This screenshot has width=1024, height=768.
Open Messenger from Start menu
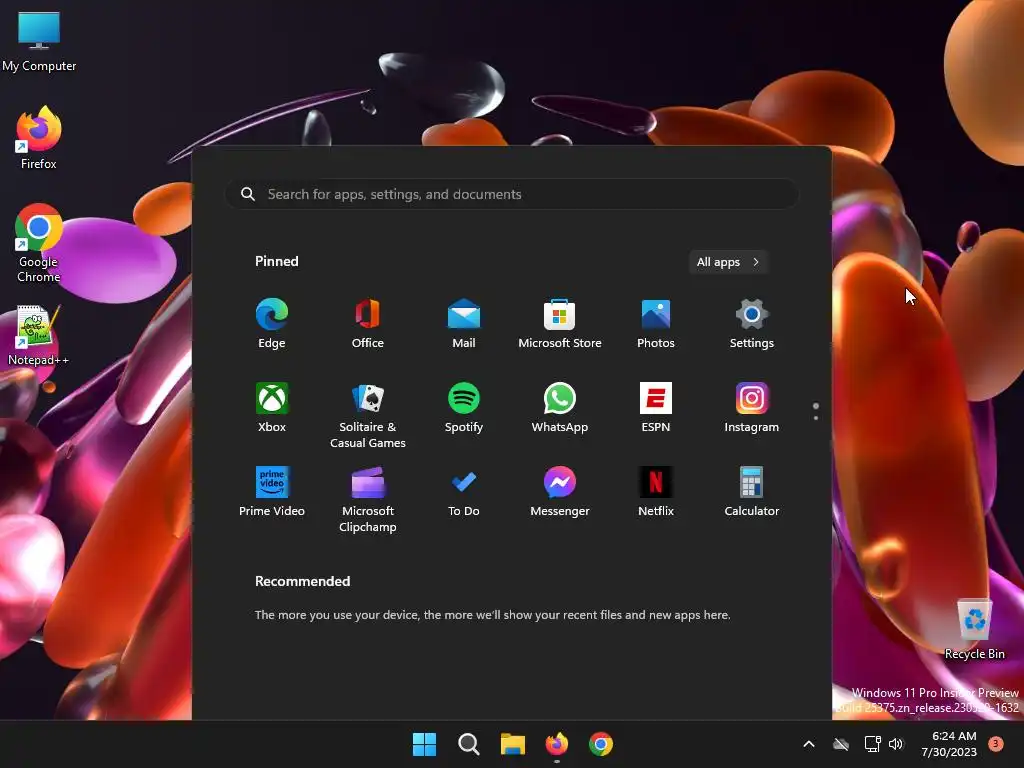pos(560,492)
